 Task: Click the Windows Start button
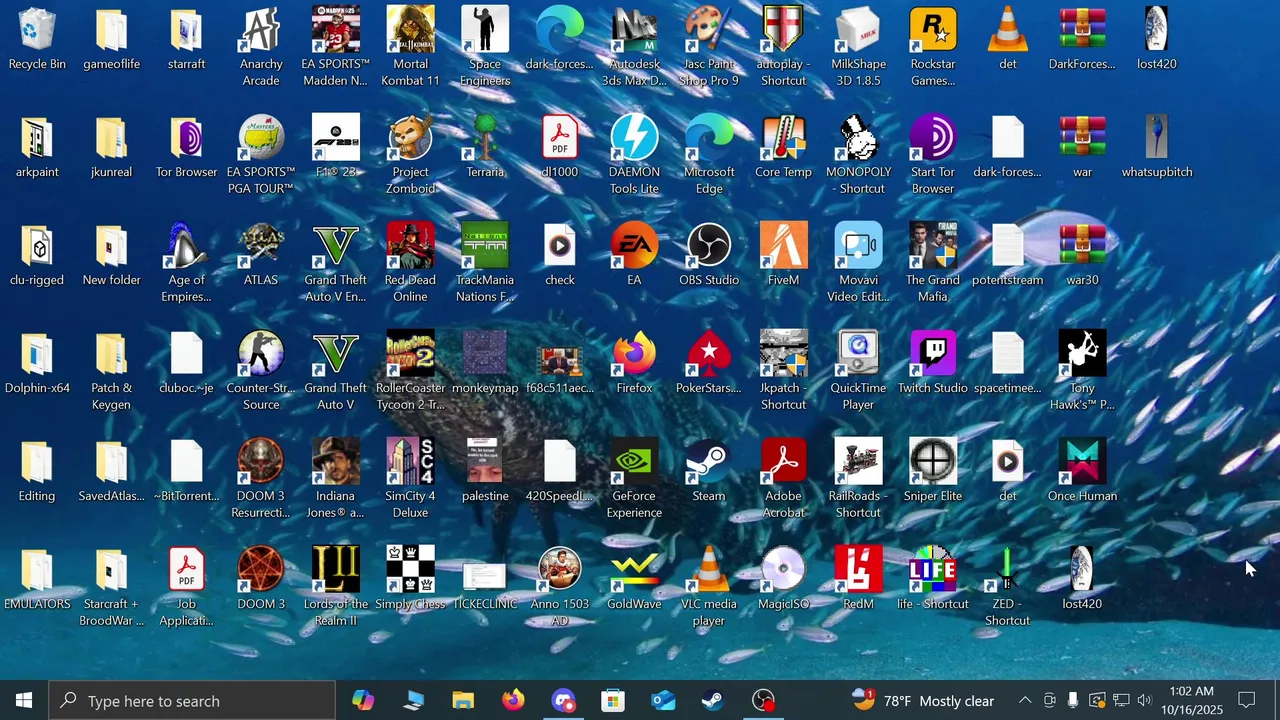point(24,701)
